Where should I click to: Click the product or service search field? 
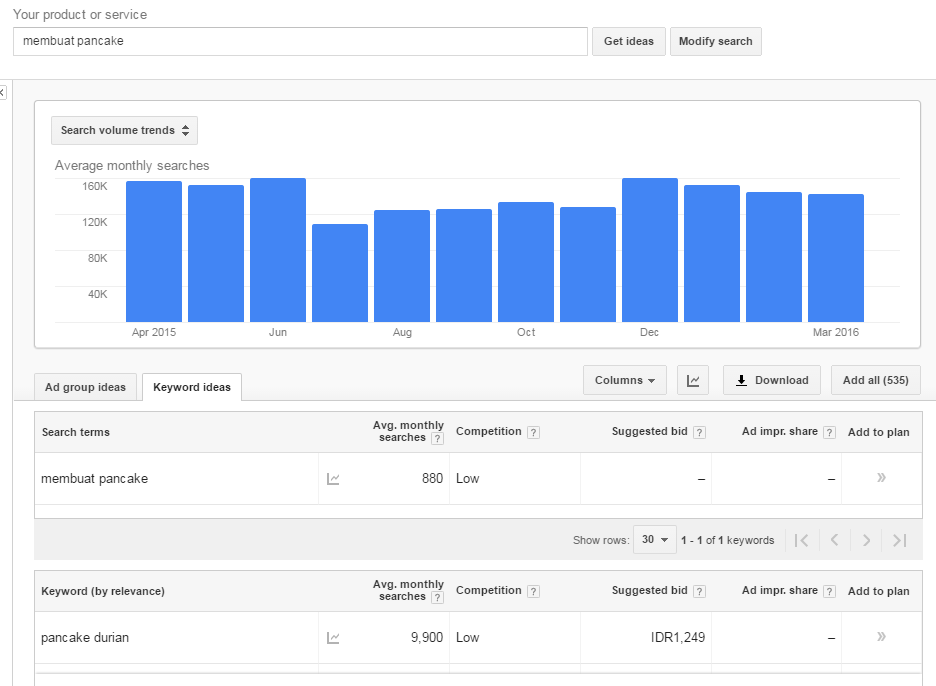tap(300, 41)
